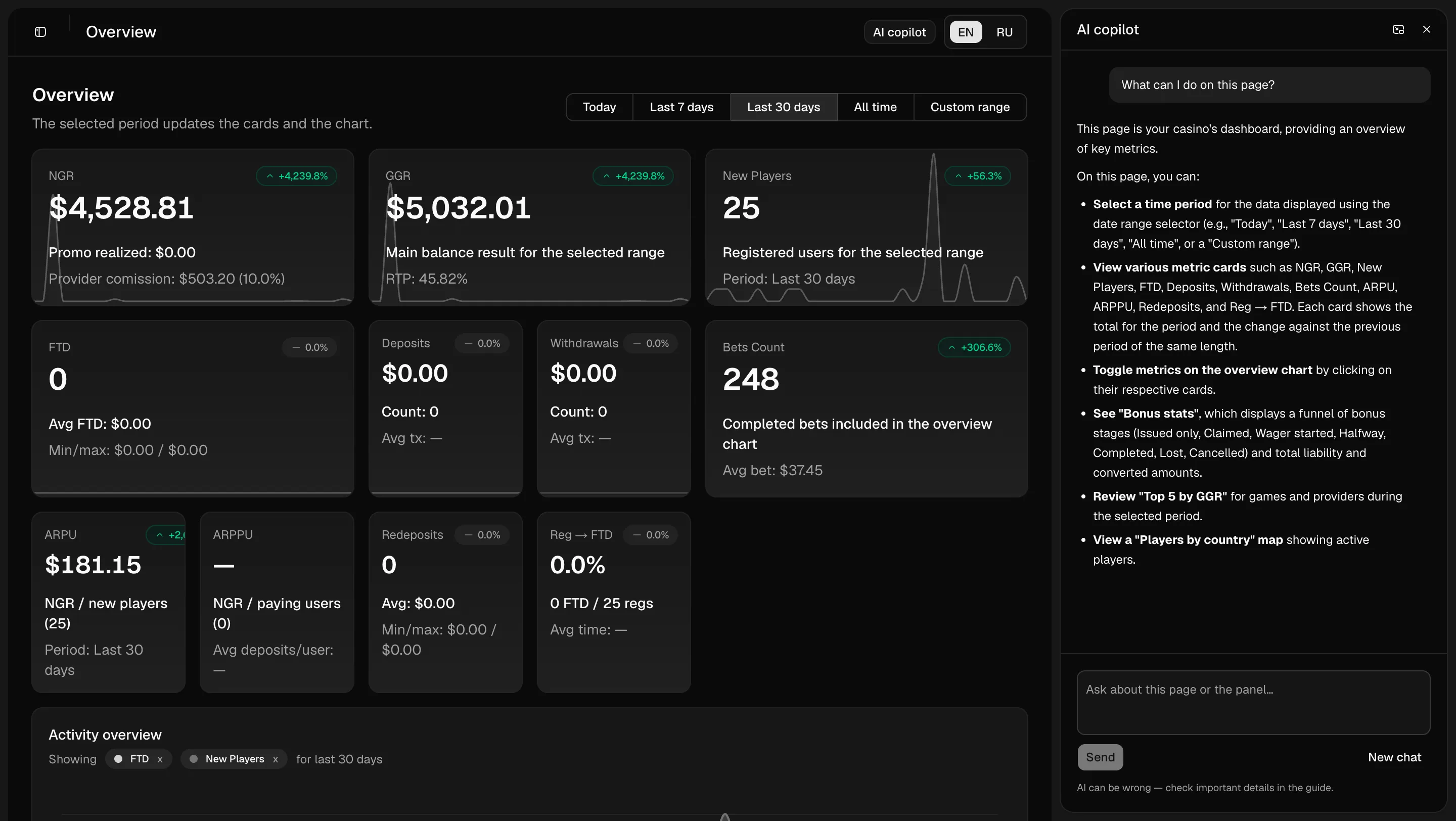Select the ARPU metric card
This screenshot has height=821, width=1456.
click(109, 602)
